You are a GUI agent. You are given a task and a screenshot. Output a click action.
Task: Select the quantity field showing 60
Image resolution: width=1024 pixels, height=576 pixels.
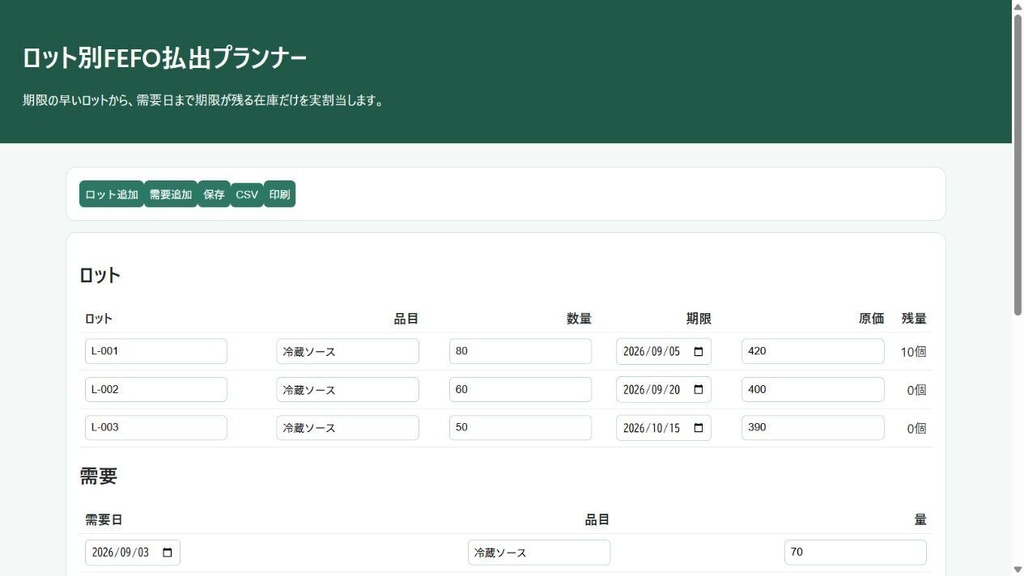tap(520, 389)
